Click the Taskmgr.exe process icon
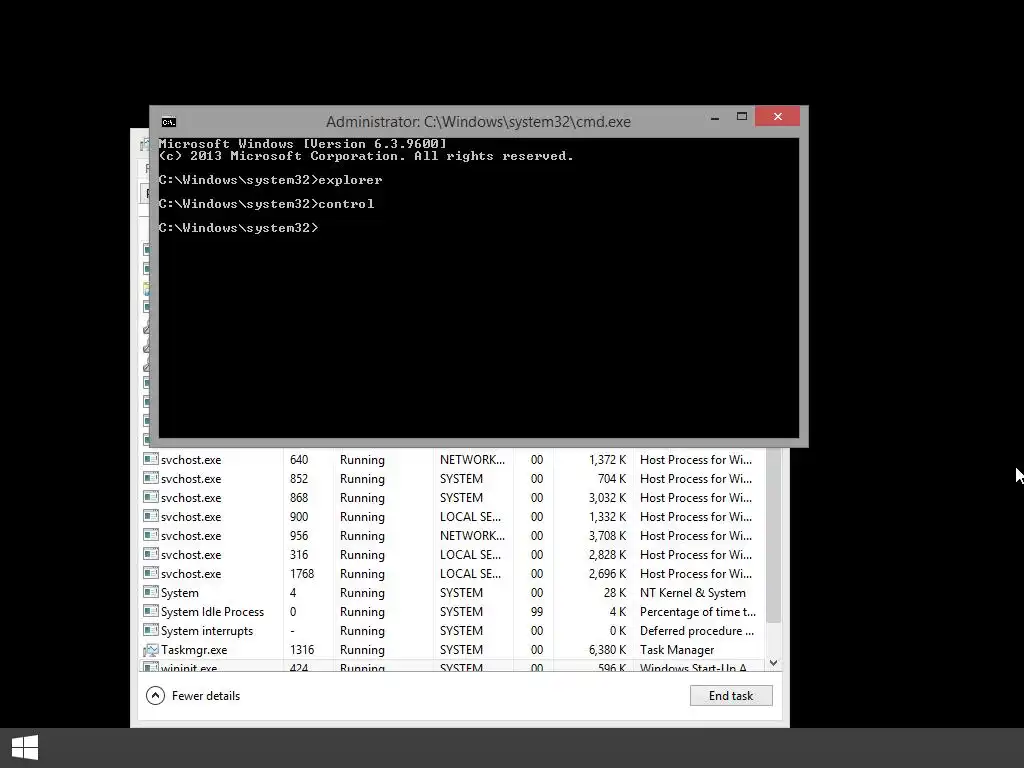 pyautogui.click(x=151, y=650)
